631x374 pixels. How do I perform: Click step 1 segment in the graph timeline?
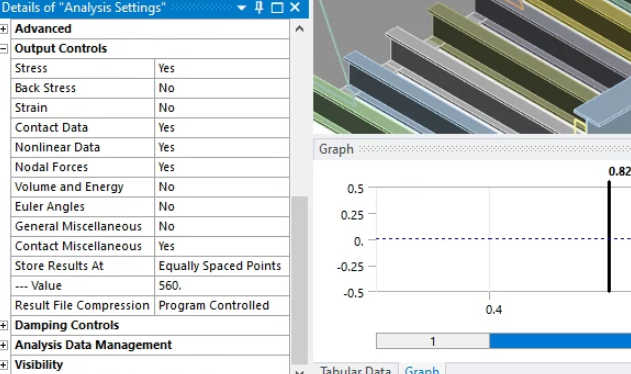click(433, 341)
